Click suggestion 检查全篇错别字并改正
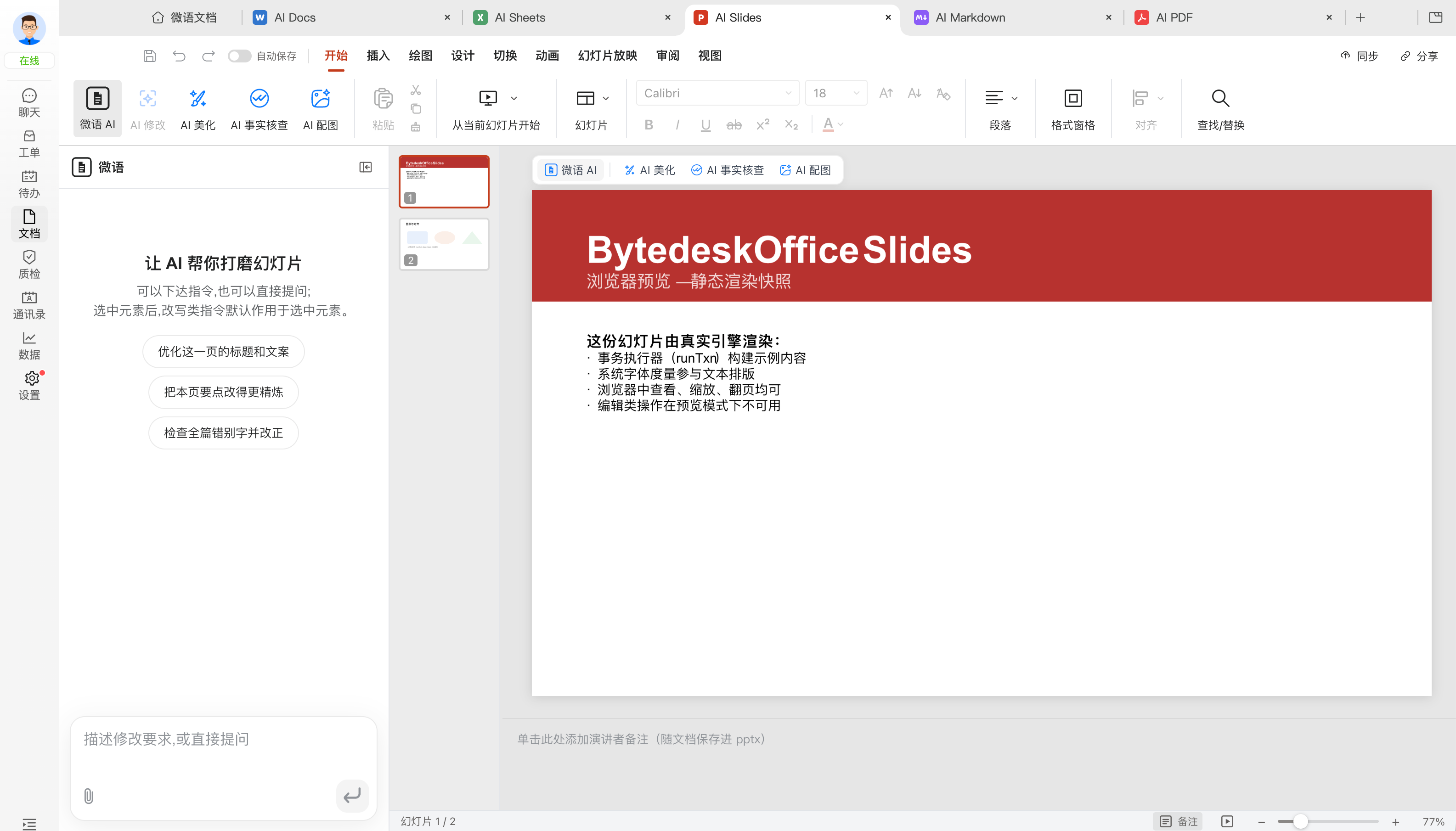This screenshot has height=831, width=1456. click(223, 433)
